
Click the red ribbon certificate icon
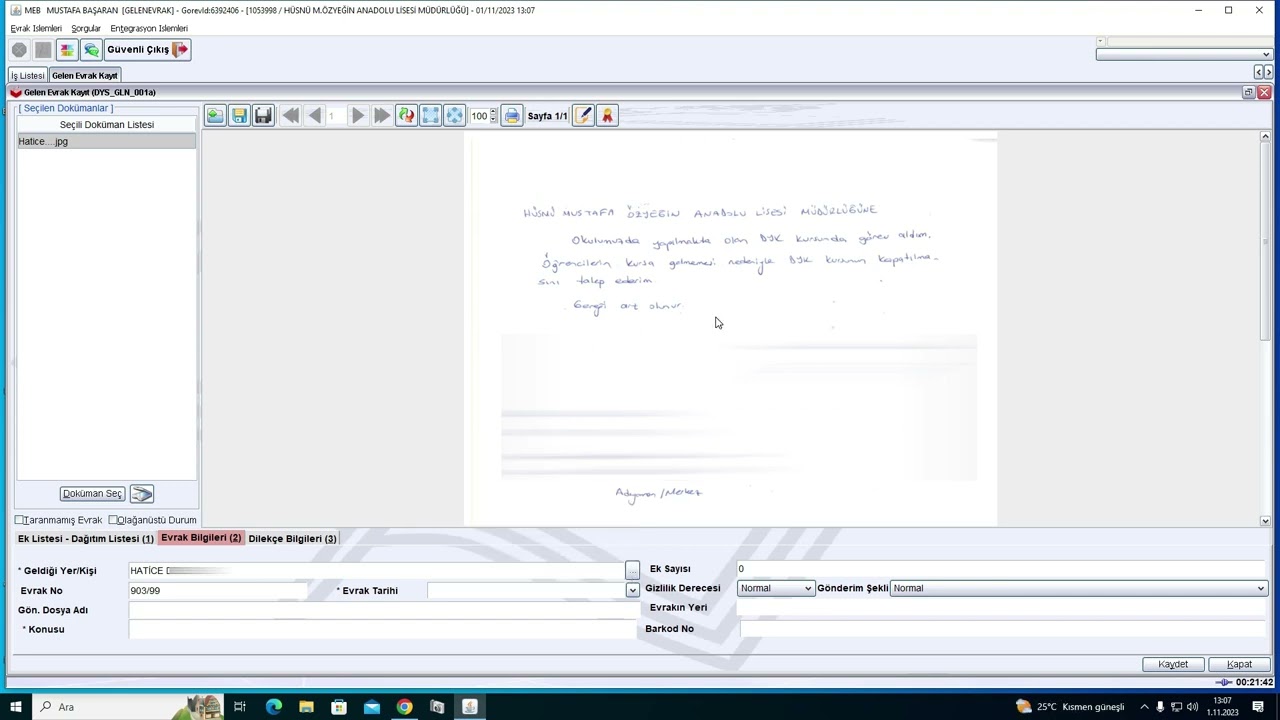(x=607, y=116)
